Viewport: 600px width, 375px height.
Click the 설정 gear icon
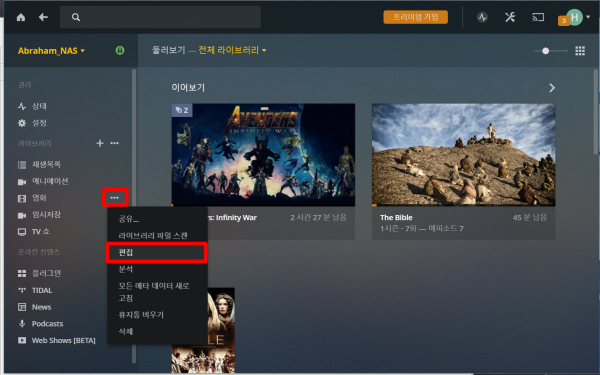22,123
